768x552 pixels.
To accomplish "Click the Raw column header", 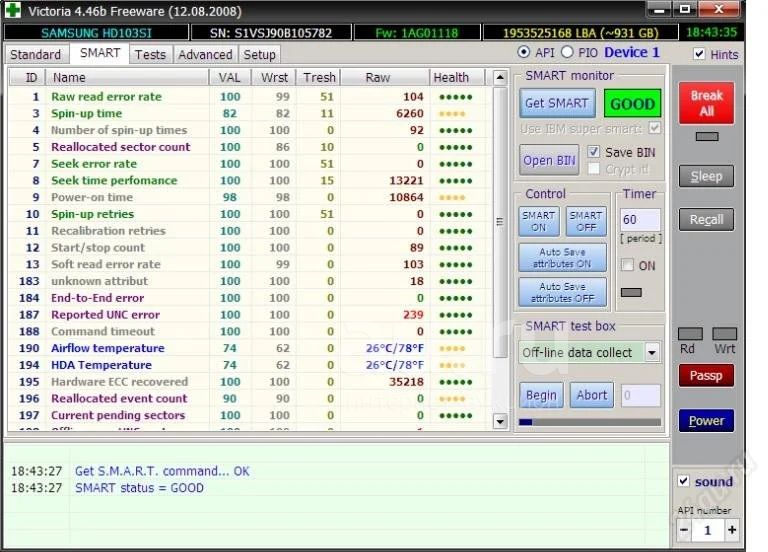I will click(385, 77).
